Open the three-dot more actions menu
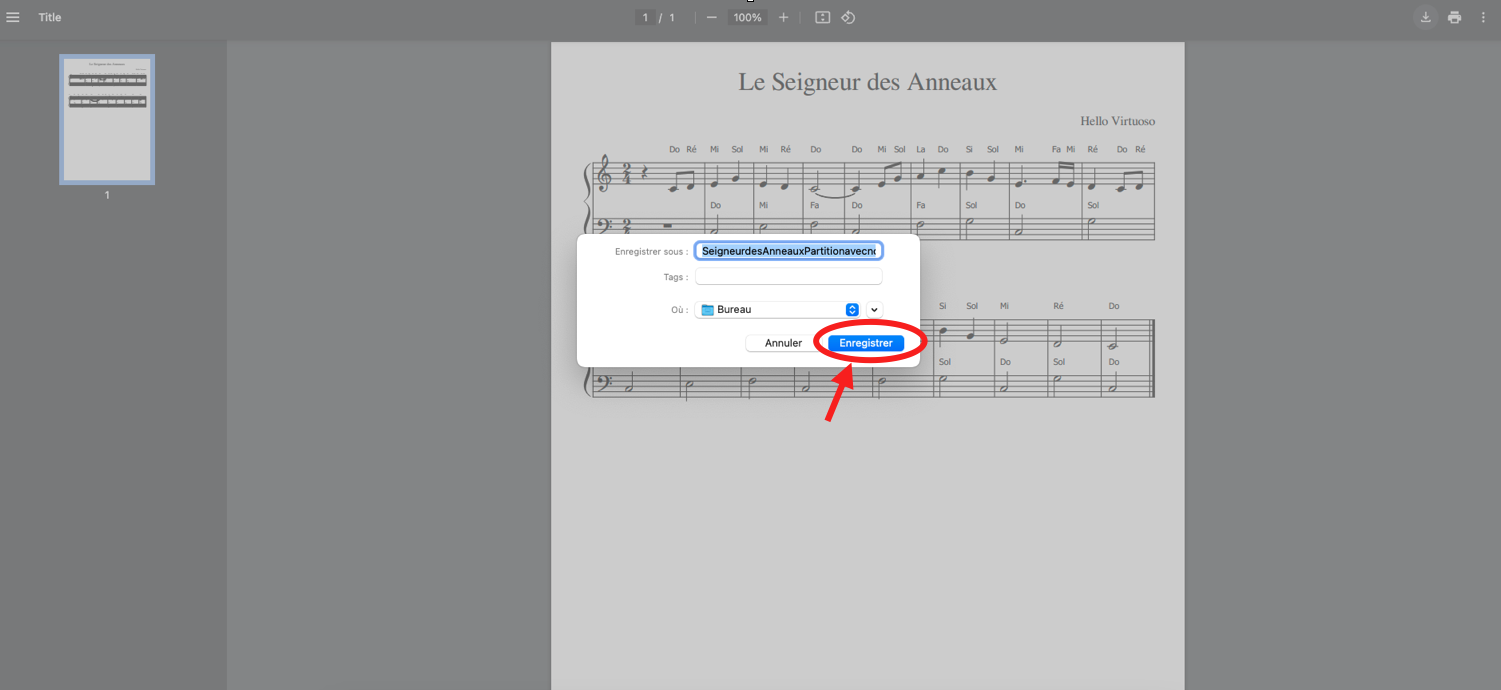 (1483, 17)
